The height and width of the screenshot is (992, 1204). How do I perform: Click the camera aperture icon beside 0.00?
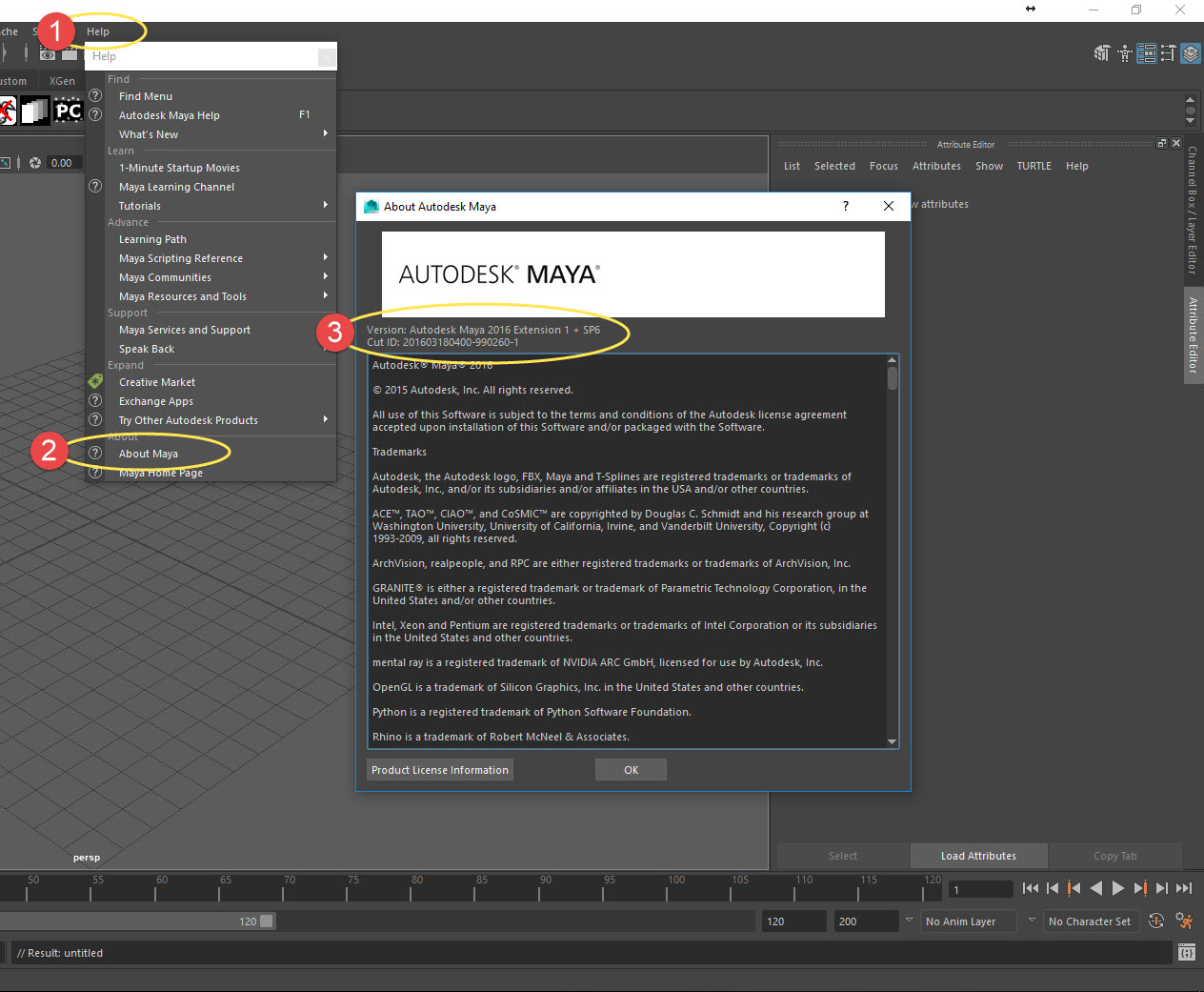point(35,163)
